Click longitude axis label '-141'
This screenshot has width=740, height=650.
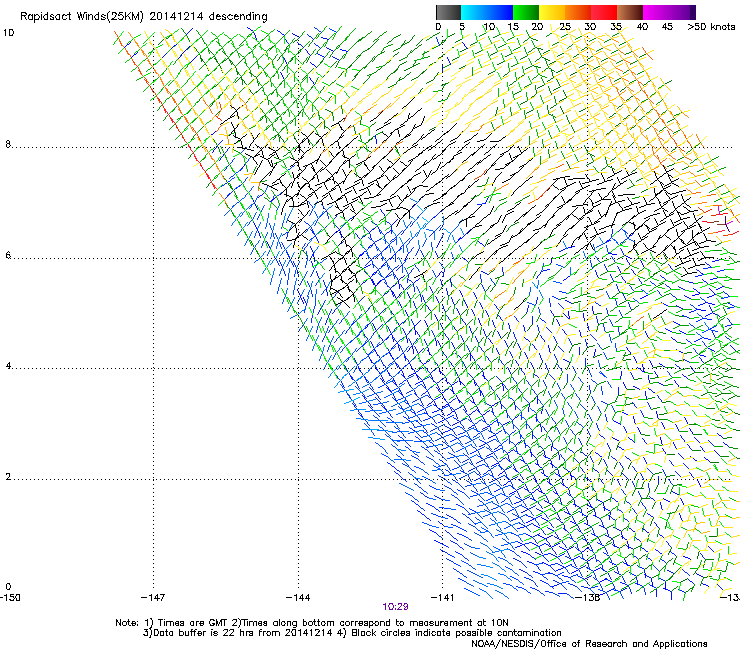tap(443, 598)
